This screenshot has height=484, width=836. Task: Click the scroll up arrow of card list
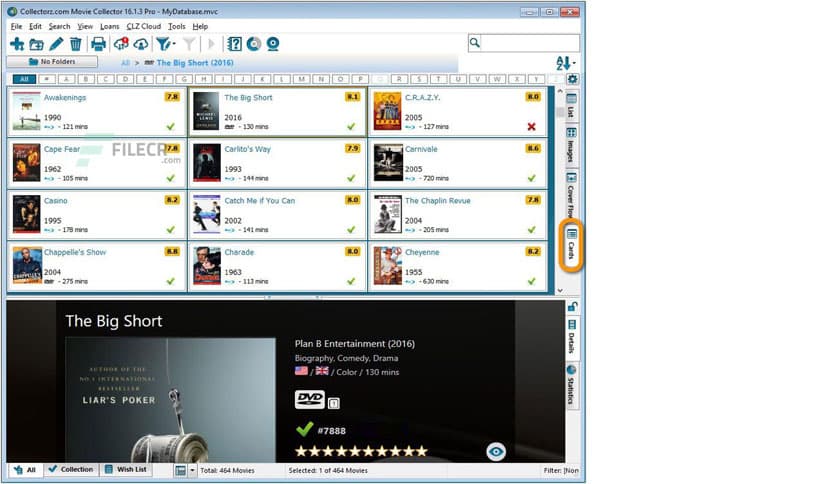tap(560, 92)
